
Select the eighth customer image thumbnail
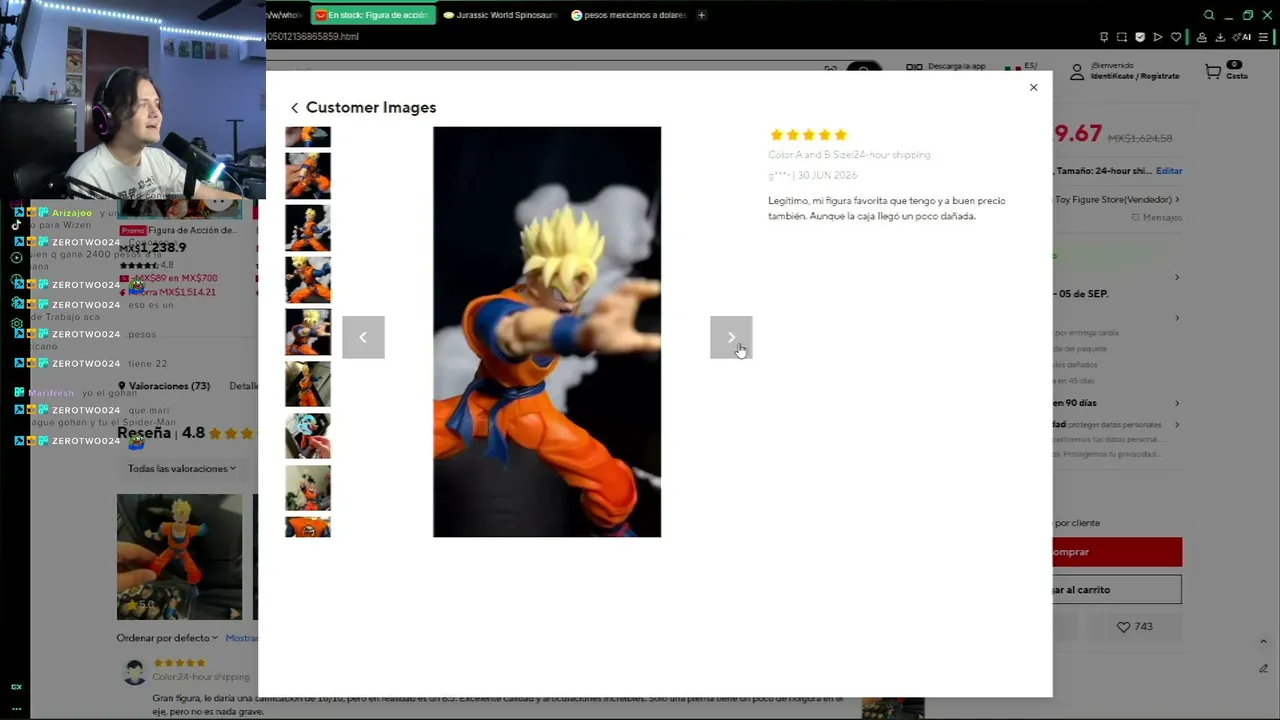(308, 487)
